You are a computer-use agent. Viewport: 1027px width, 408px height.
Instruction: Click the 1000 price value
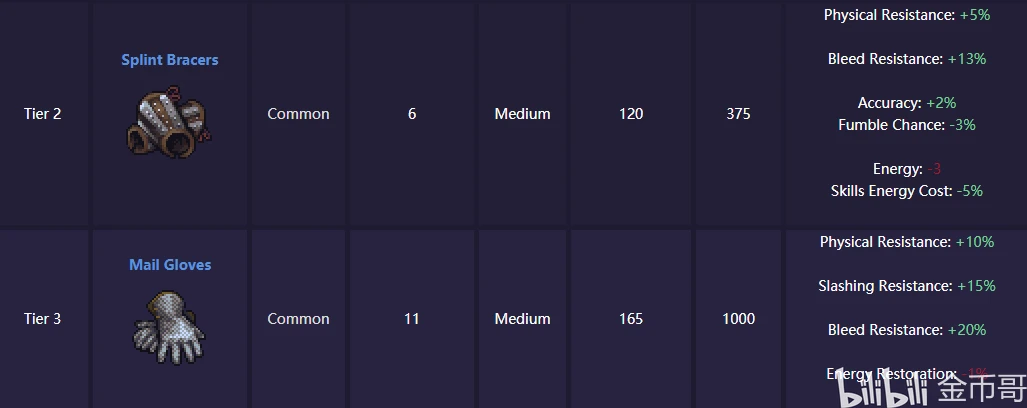click(739, 319)
